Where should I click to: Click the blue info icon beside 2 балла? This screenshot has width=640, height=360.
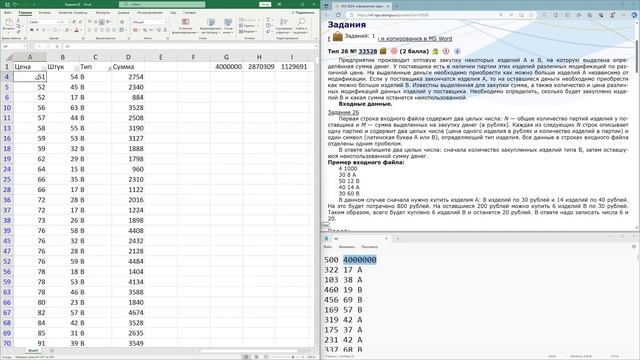click(x=457, y=51)
